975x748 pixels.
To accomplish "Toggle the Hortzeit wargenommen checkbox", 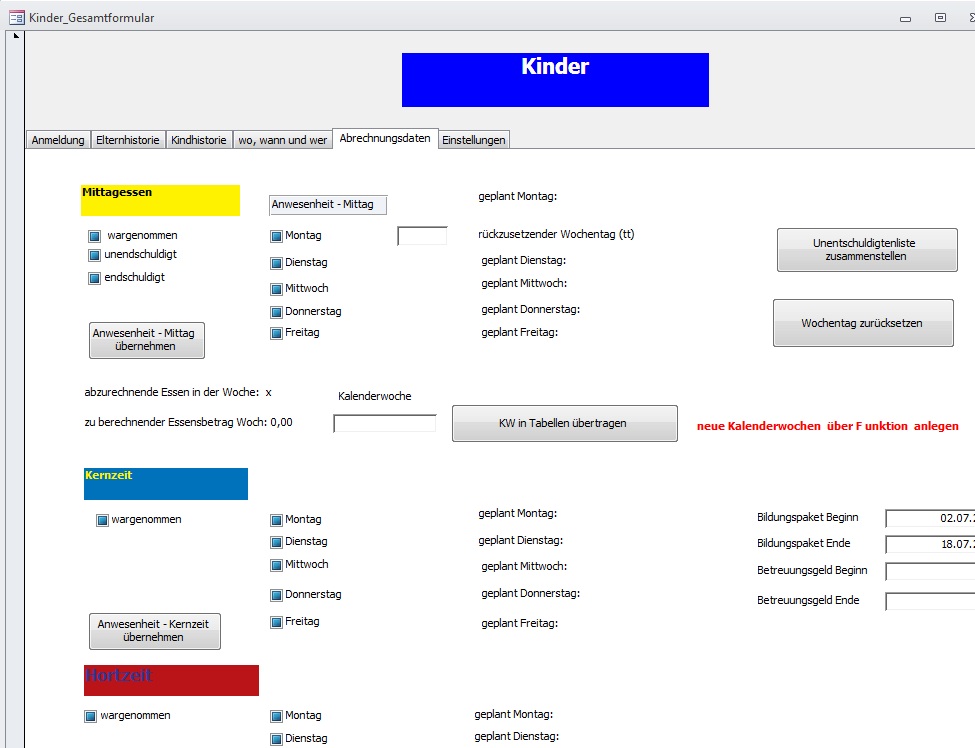I will coord(91,716).
